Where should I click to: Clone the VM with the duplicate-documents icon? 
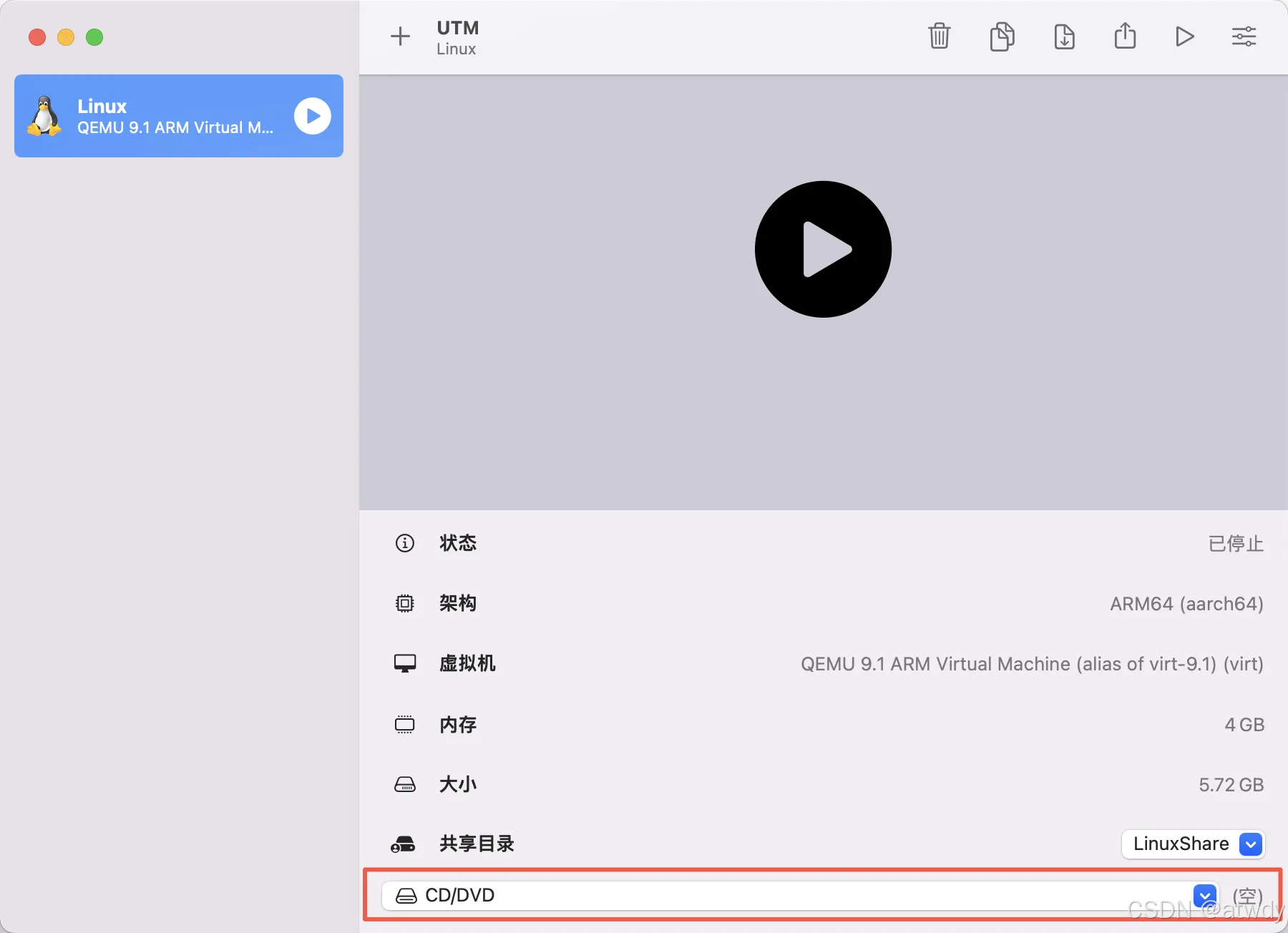click(1002, 36)
